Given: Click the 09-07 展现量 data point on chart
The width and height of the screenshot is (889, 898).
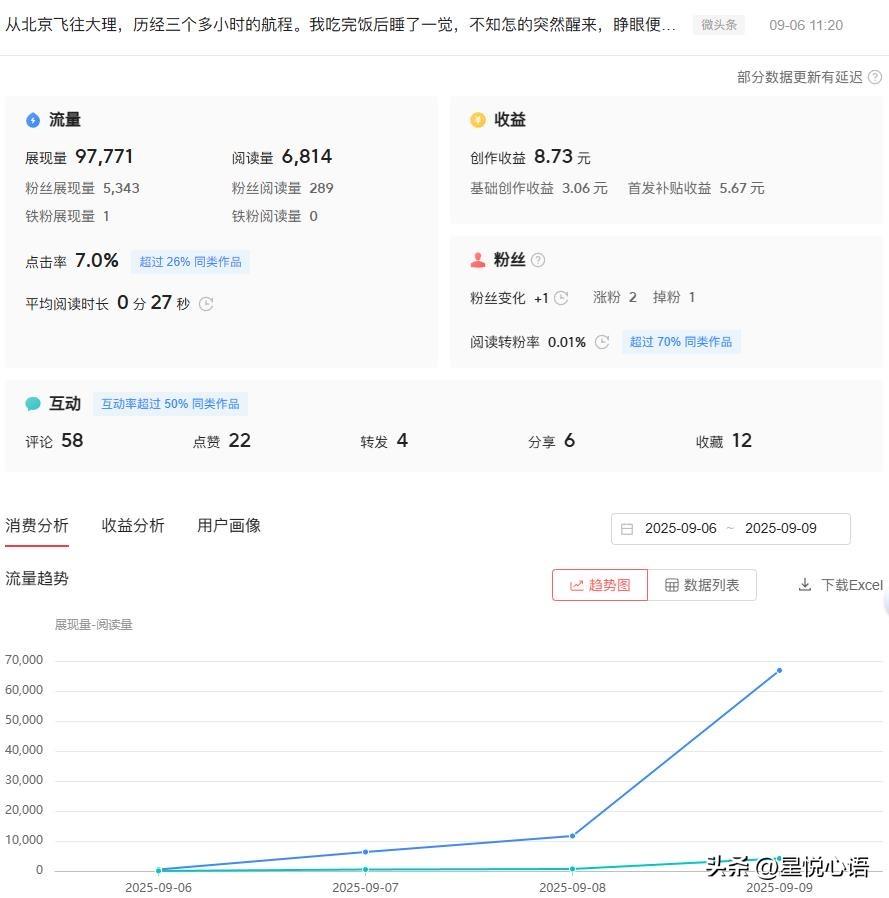Looking at the screenshot, I should (365, 852).
